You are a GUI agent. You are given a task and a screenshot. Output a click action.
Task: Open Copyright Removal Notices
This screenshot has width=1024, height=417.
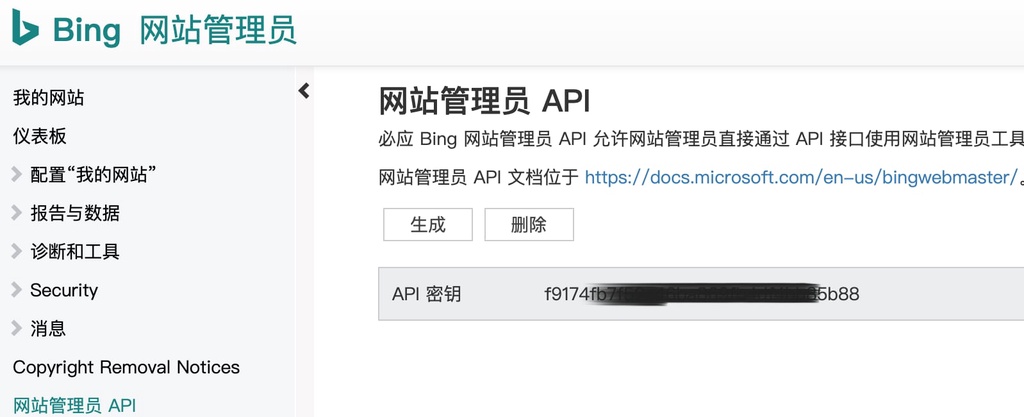pyautogui.click(x=126, y=367)
